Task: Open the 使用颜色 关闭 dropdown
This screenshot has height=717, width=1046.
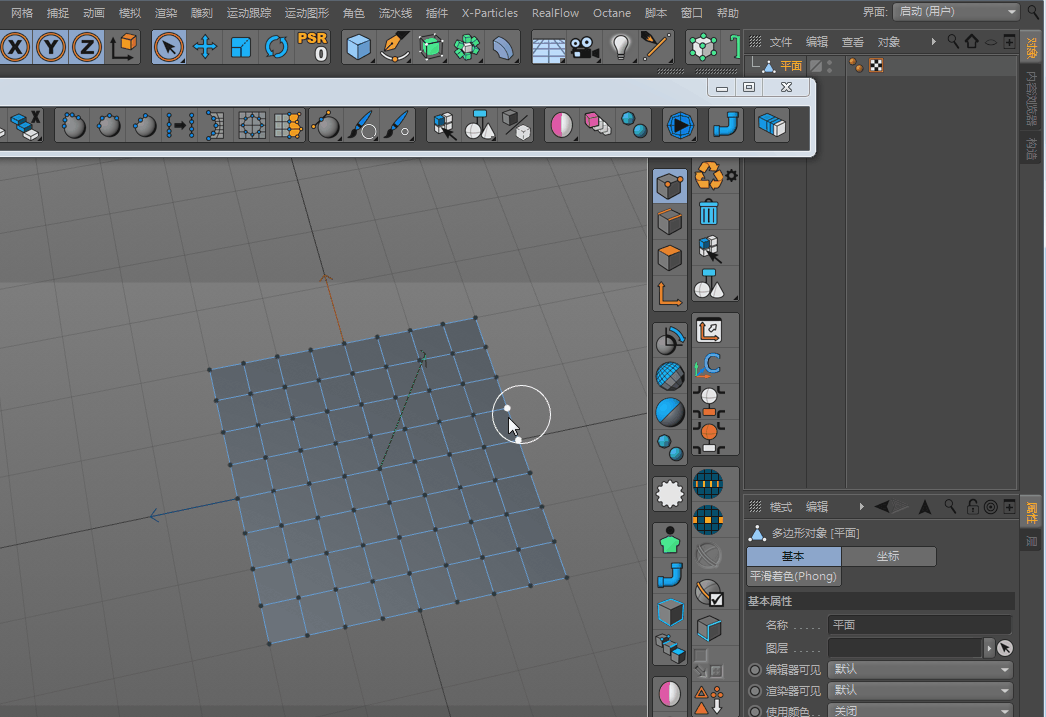Action: point(920,711)
